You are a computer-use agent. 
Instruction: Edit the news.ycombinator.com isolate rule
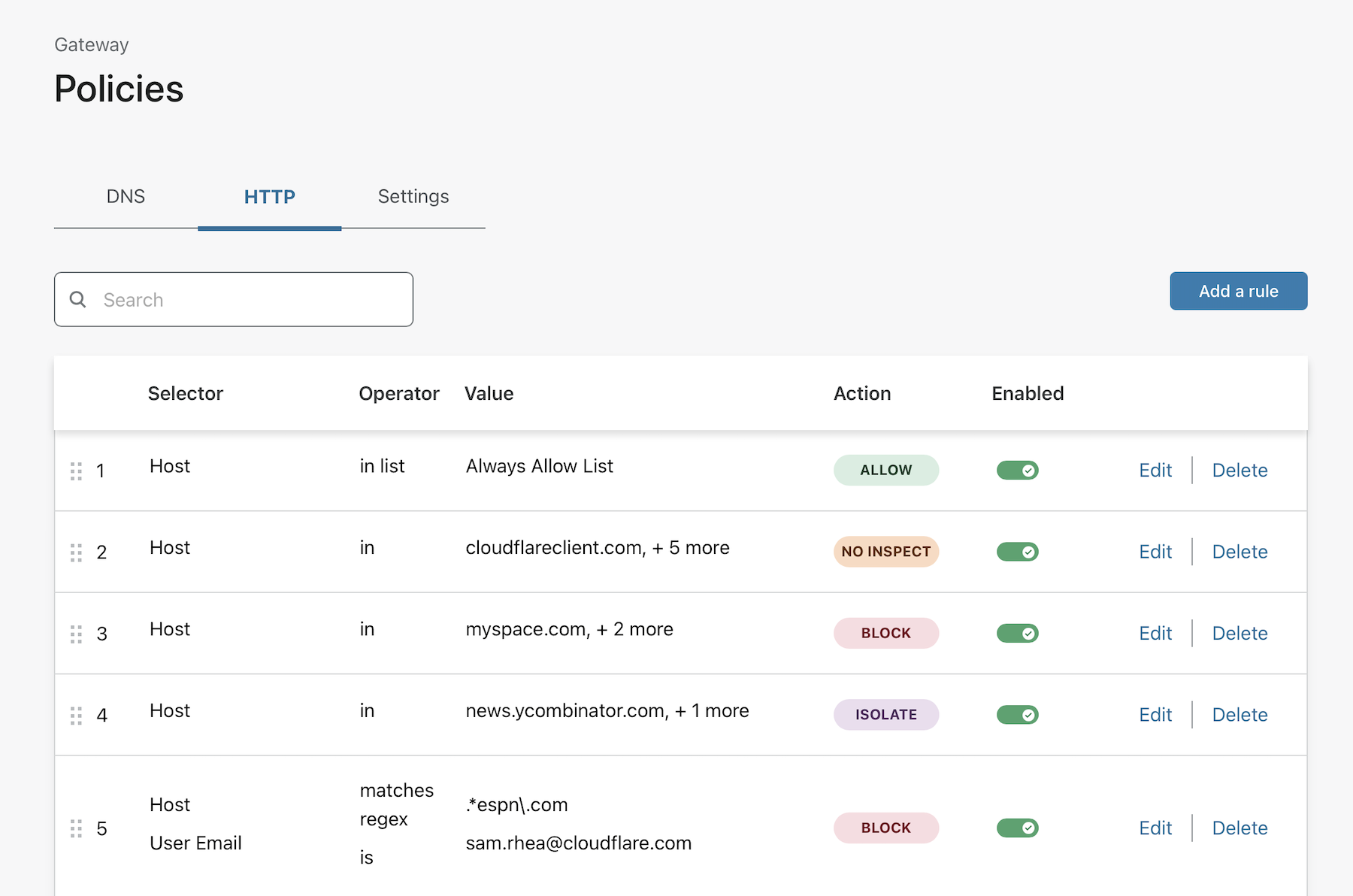(1155, 715)
